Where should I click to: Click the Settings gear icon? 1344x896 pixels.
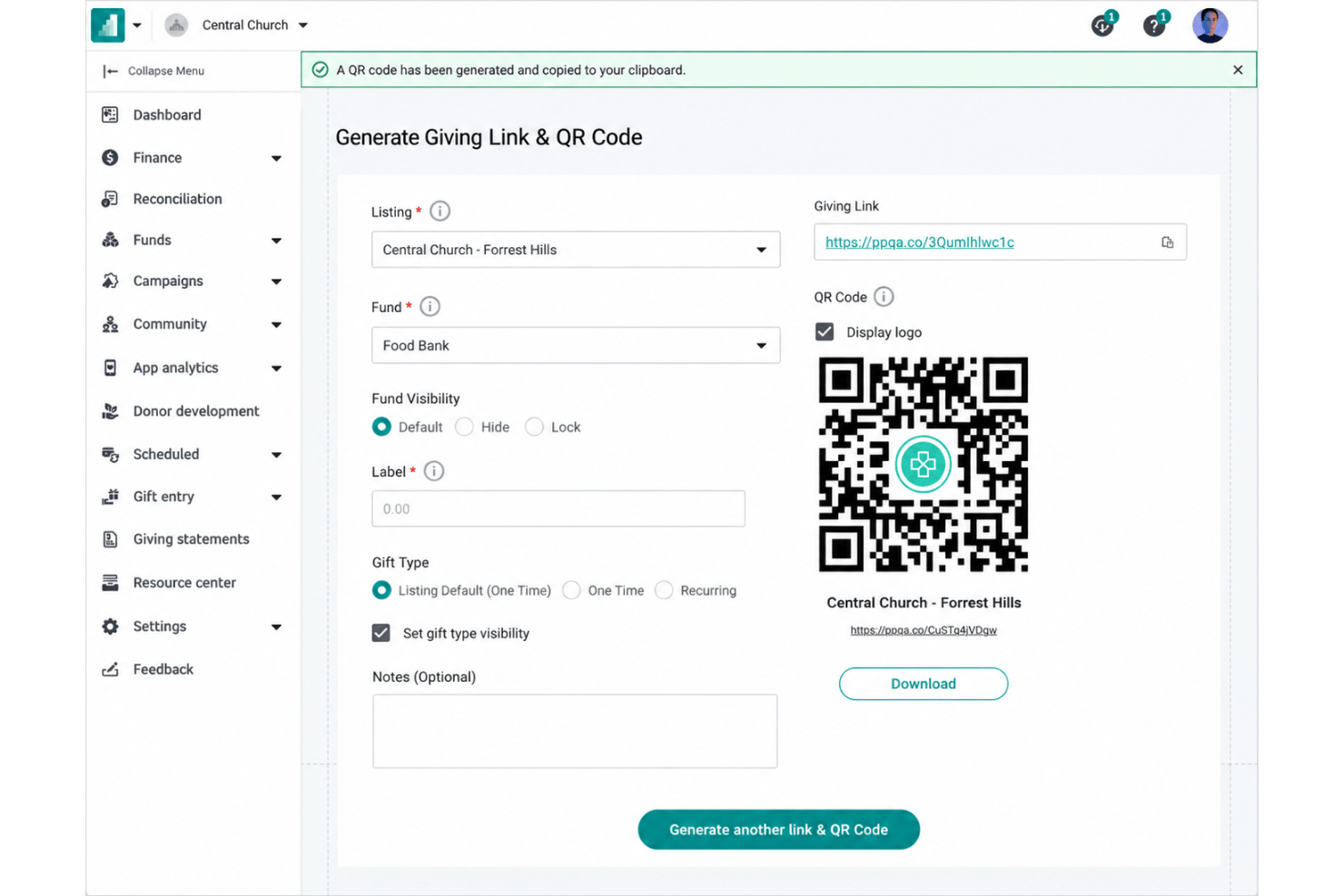(110, 626)
